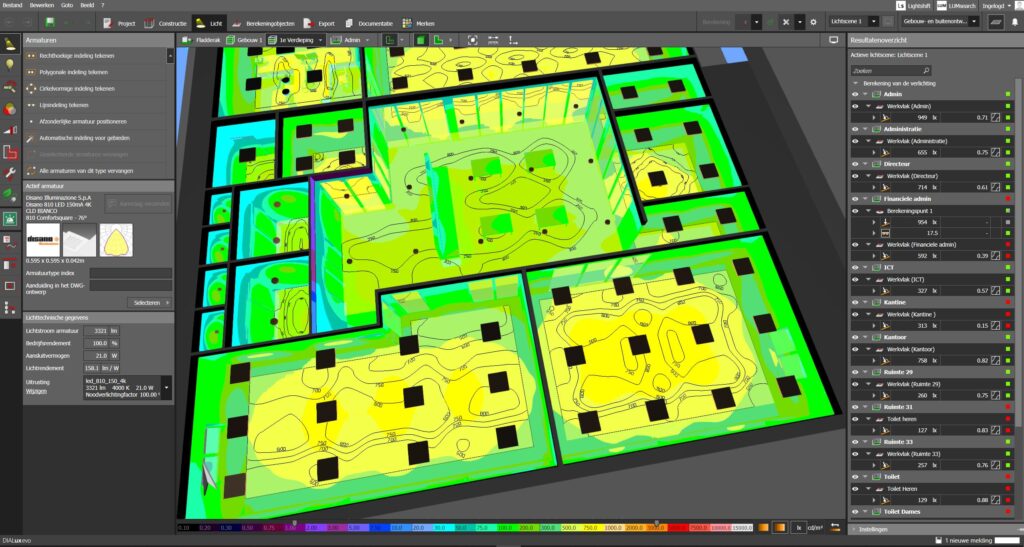
Task: Switch to the Constructie mode tab
Action: [165, 23]
